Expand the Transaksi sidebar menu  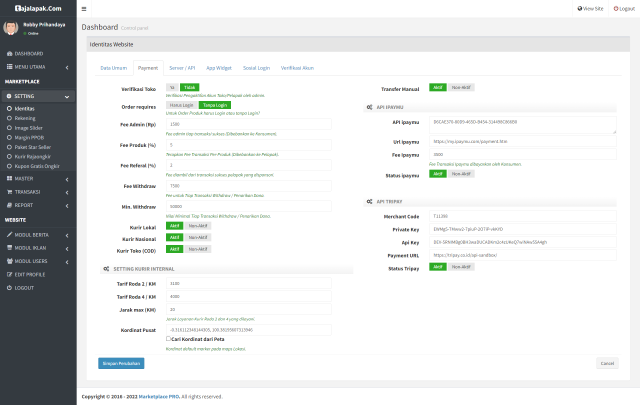(30, 191)
